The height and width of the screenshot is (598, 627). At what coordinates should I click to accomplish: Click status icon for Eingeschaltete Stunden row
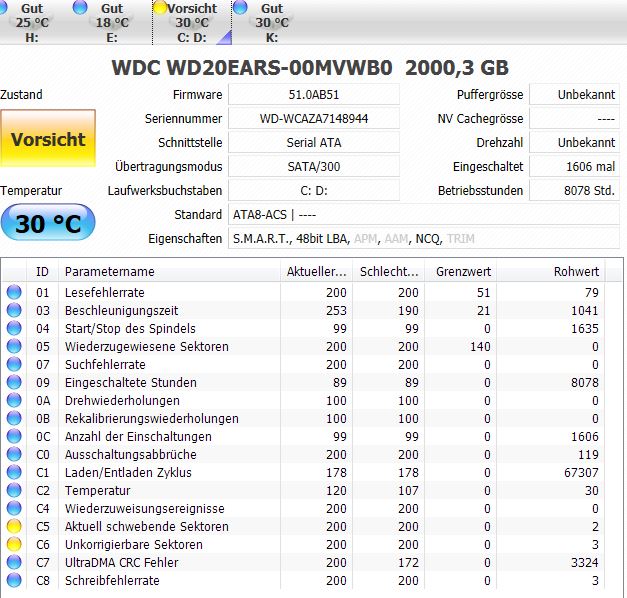tap(14, 382)
